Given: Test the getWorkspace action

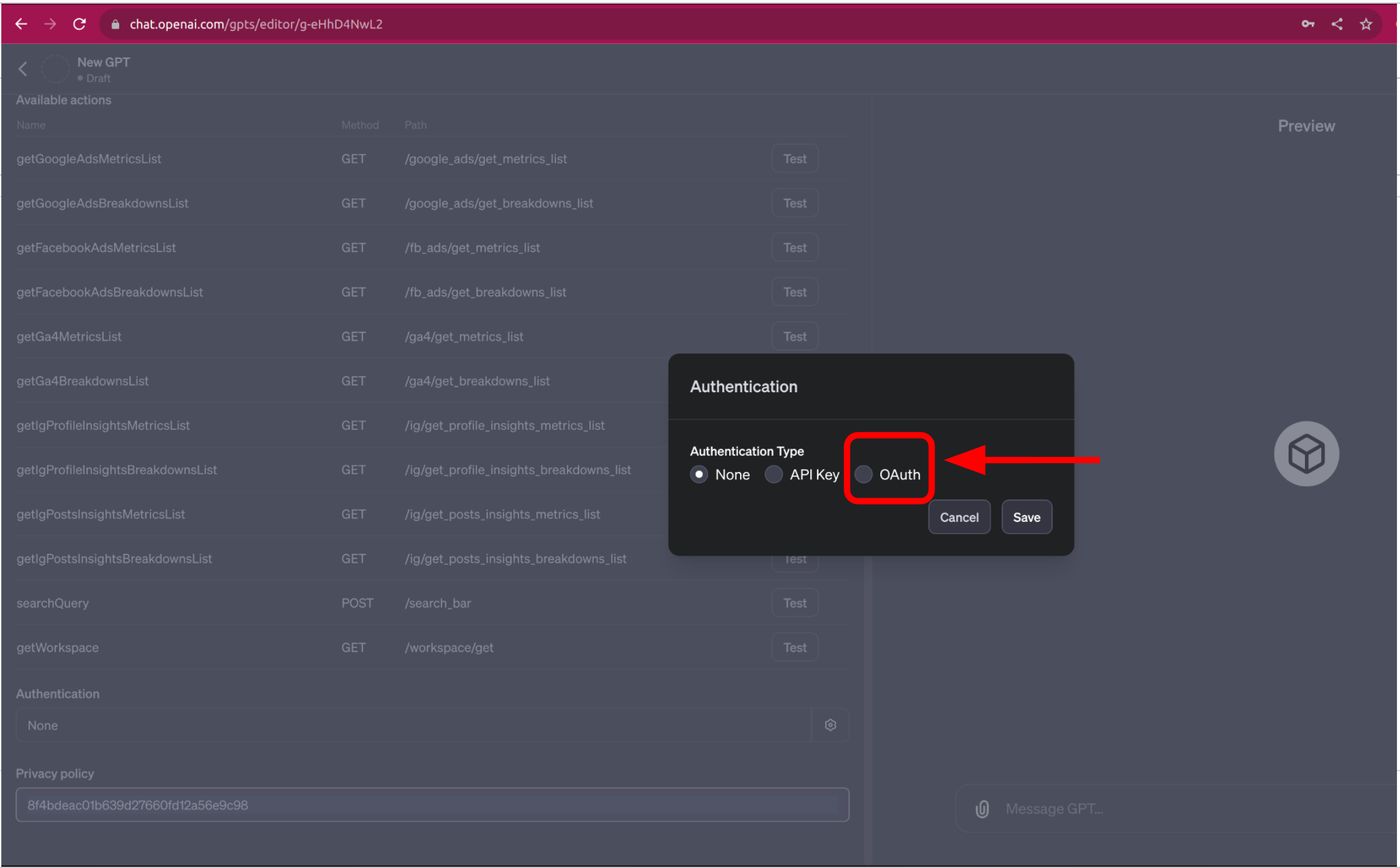Looking at the screenshot, I should click(x=794, y=646).
